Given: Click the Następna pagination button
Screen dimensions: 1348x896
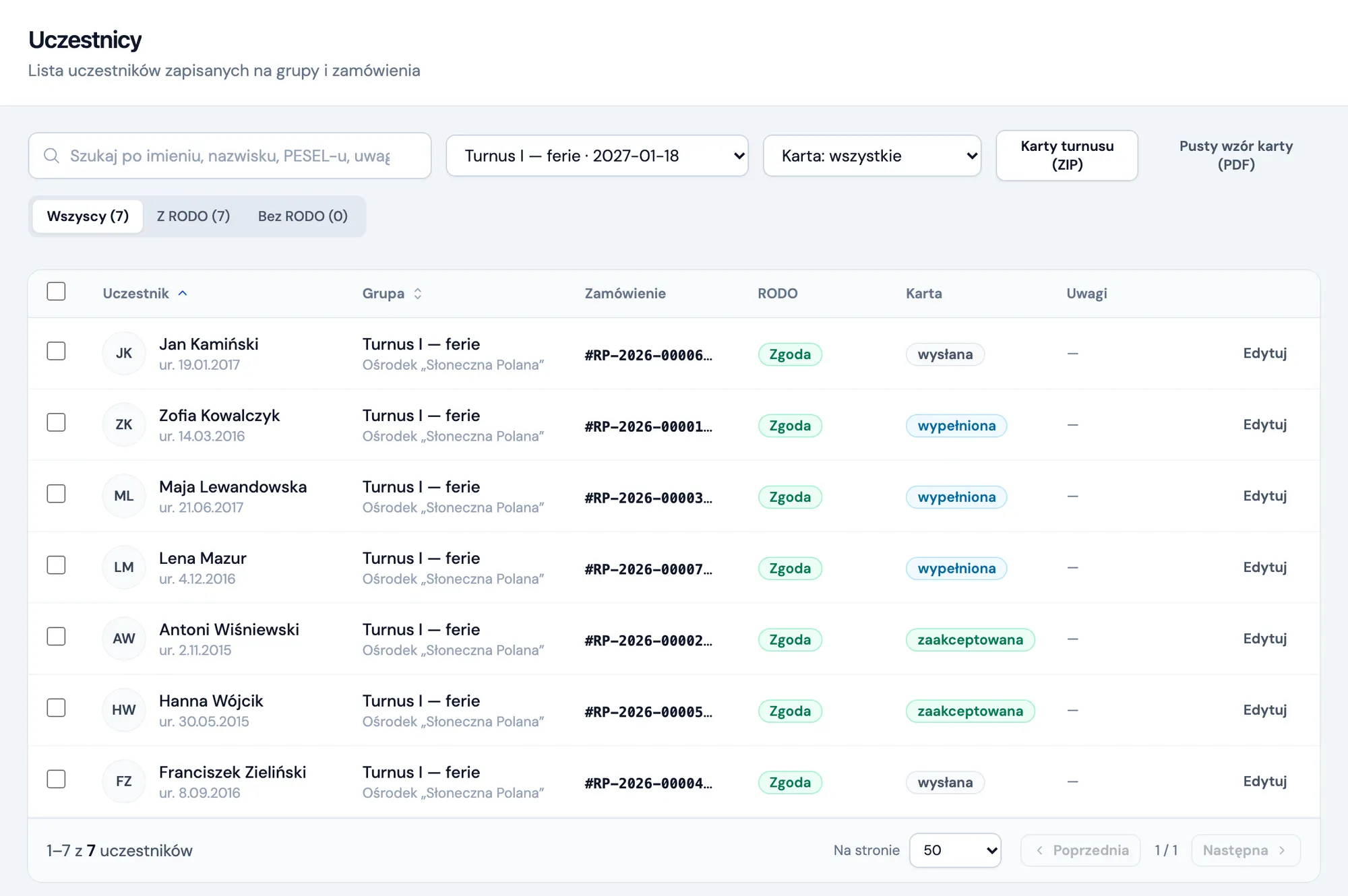Looking at the screenshot, I should (1246, 850).
